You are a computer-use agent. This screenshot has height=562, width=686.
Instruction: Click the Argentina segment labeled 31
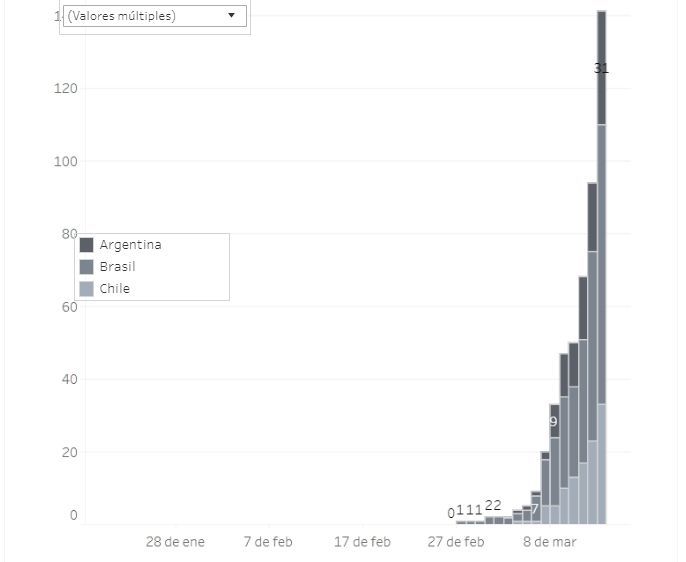coord(602,68)
